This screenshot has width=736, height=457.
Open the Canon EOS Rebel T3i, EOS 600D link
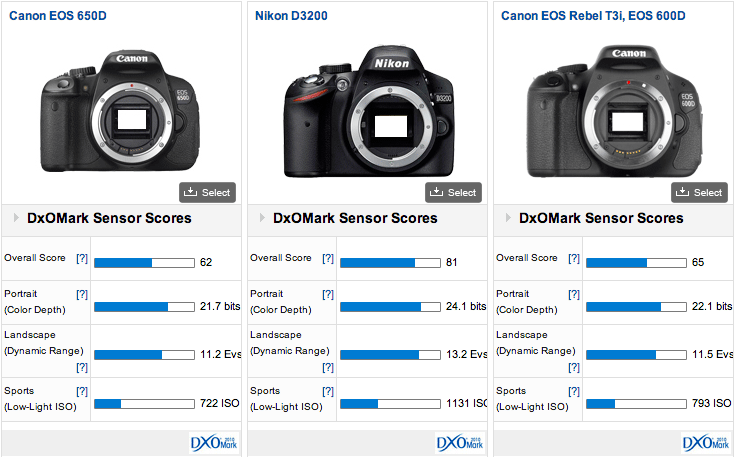[x=593, y=16]
